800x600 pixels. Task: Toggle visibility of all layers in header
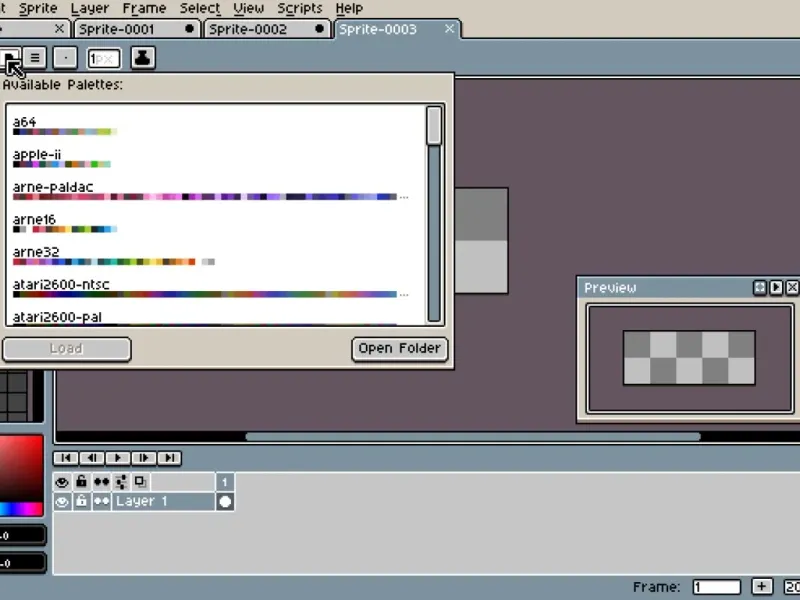pos(62,482)
